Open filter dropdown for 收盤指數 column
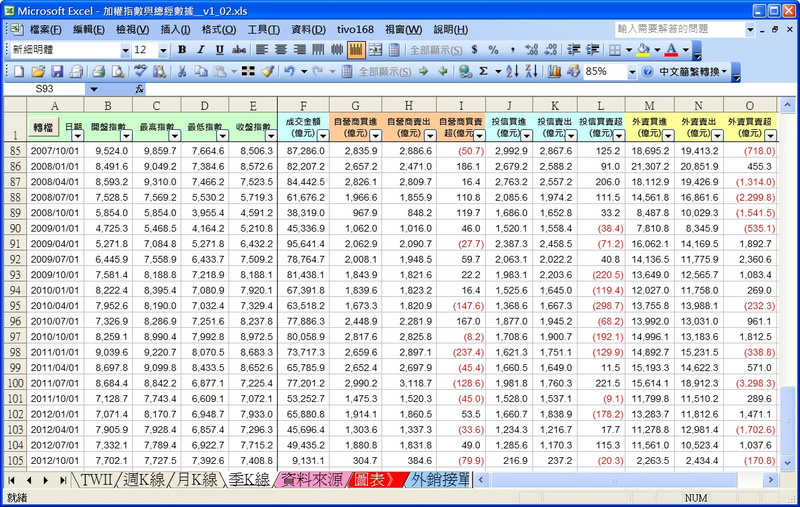Screen dimensions: 800x507 (x=271, y=136)
